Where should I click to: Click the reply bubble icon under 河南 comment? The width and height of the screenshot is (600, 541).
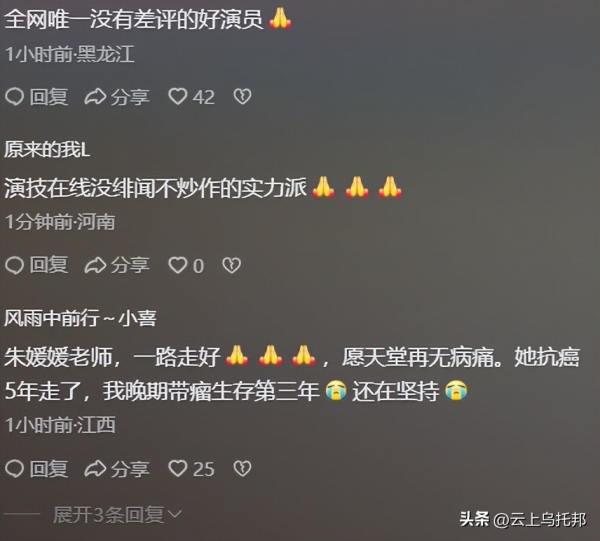click(15, 265)
